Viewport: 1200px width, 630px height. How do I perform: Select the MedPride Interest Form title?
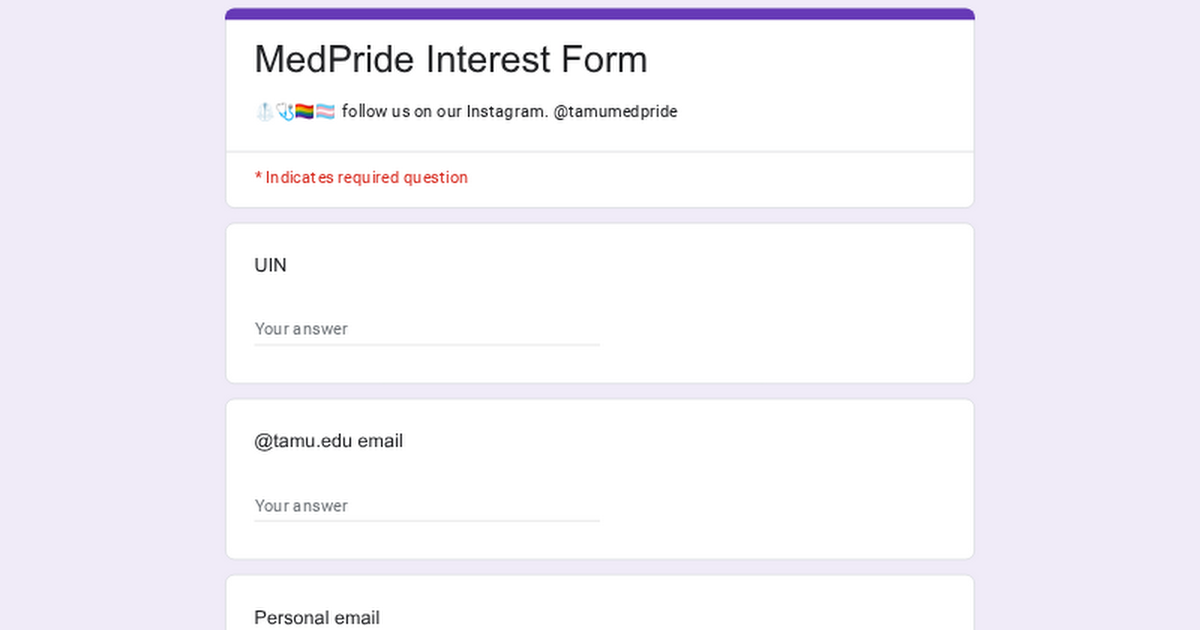click(x=450, y=59)
